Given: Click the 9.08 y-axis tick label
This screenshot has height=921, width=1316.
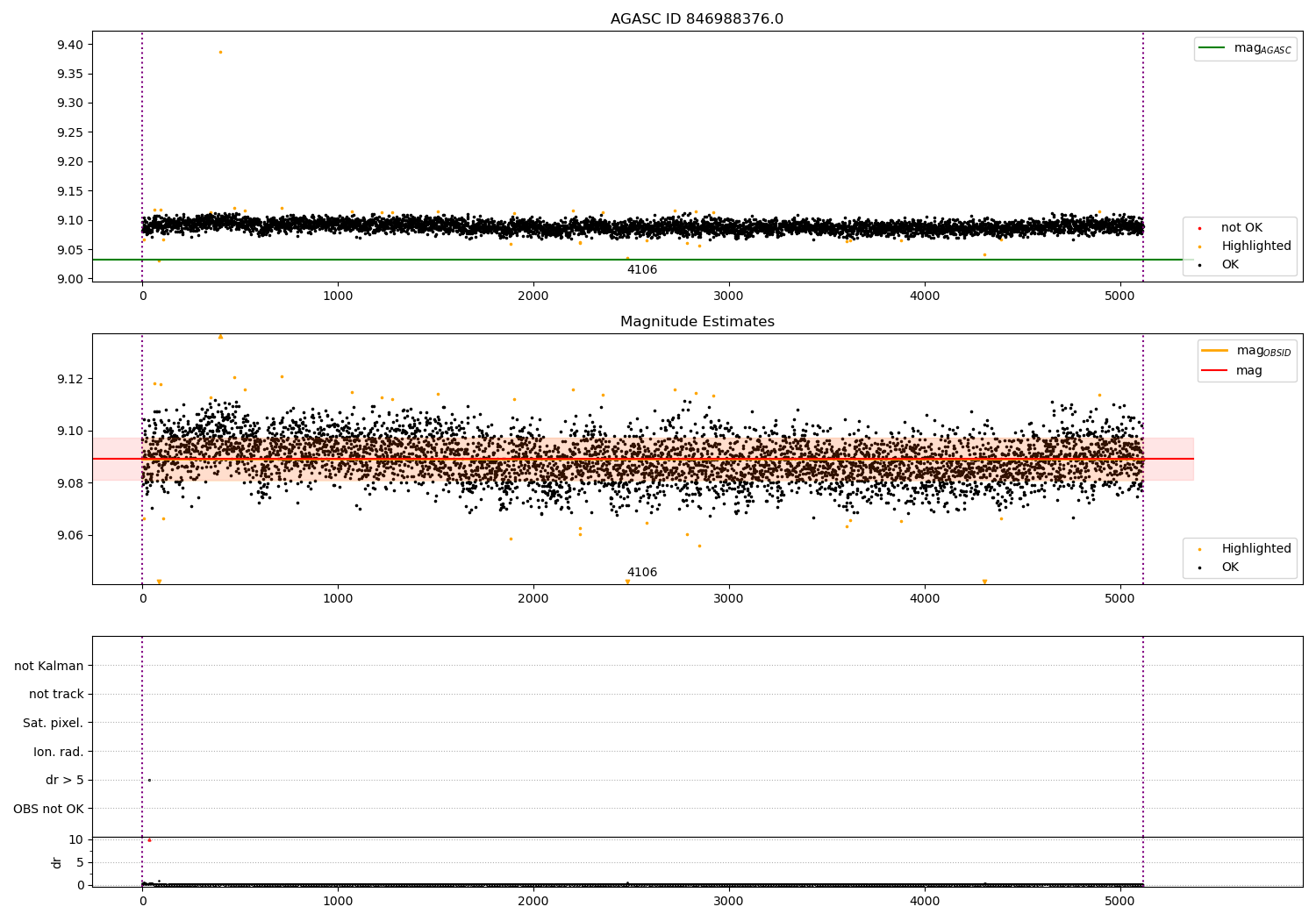Looking at the screenshot, I should [68, 483].
